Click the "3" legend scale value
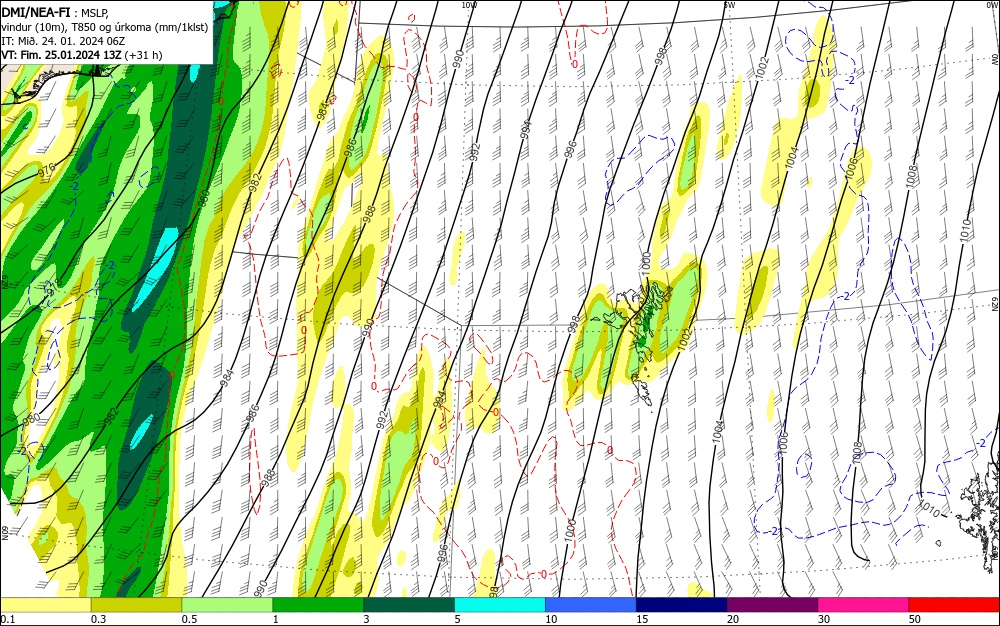 pos(367,619)
